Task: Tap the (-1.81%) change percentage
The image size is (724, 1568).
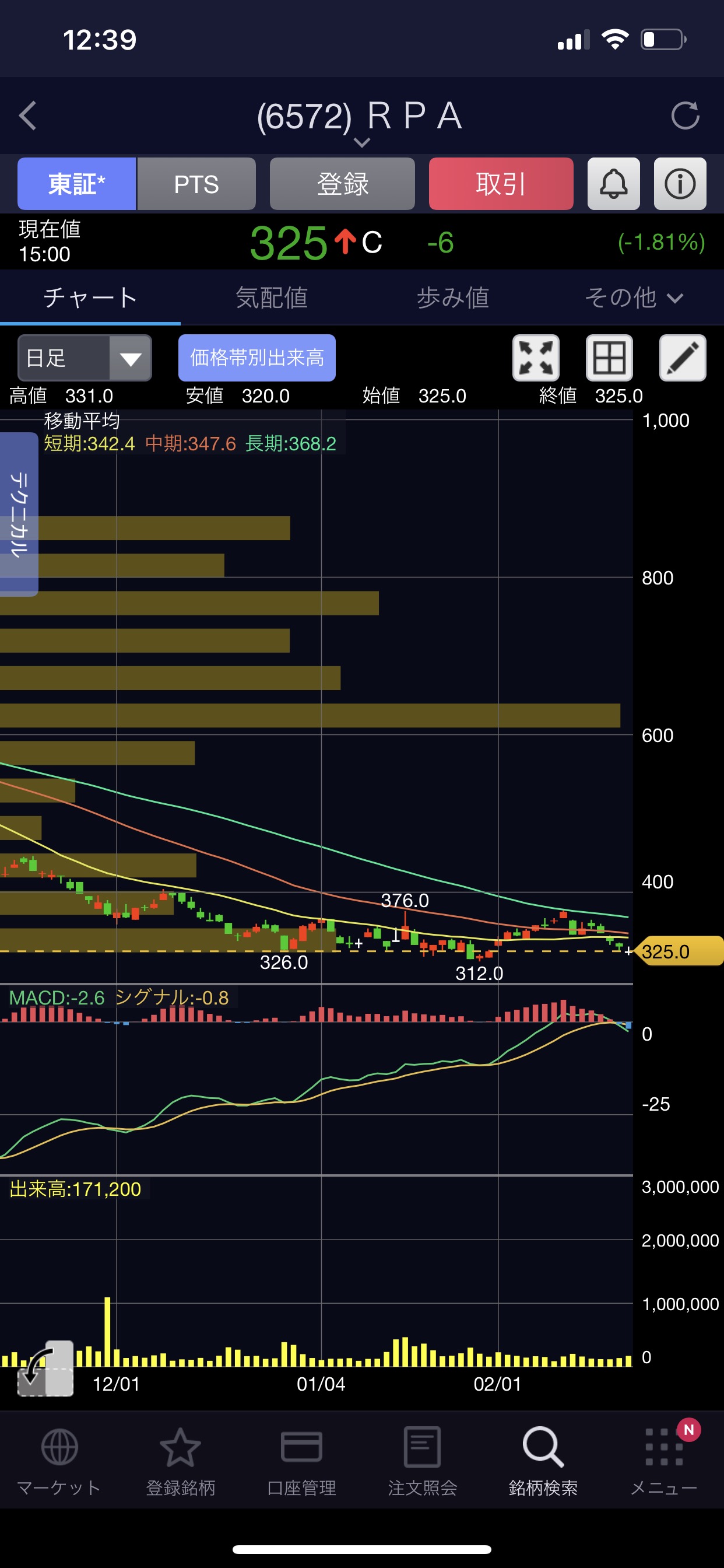Action: pos(661,242)
